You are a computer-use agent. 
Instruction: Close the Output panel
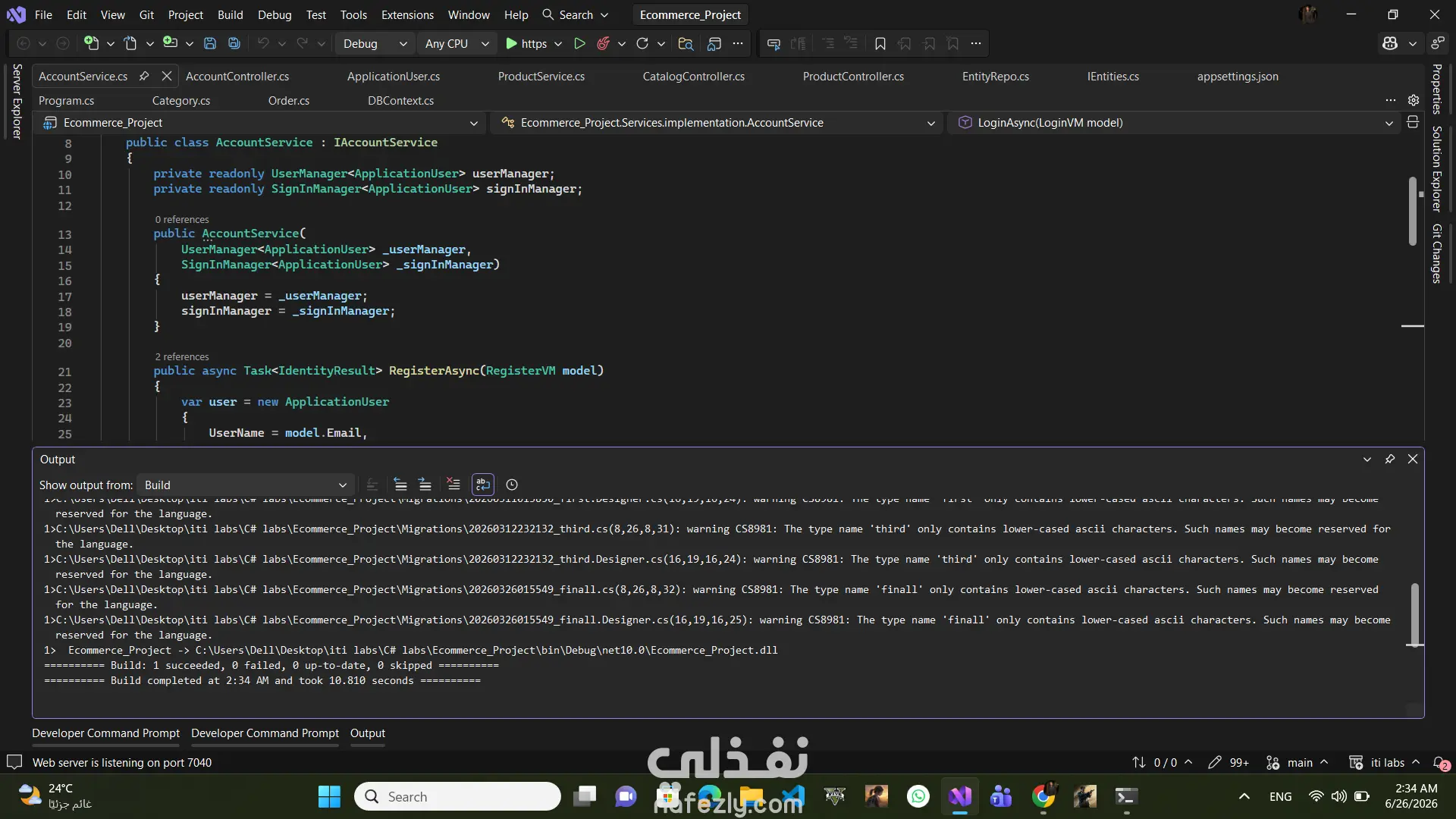[x=1413, y=459]
